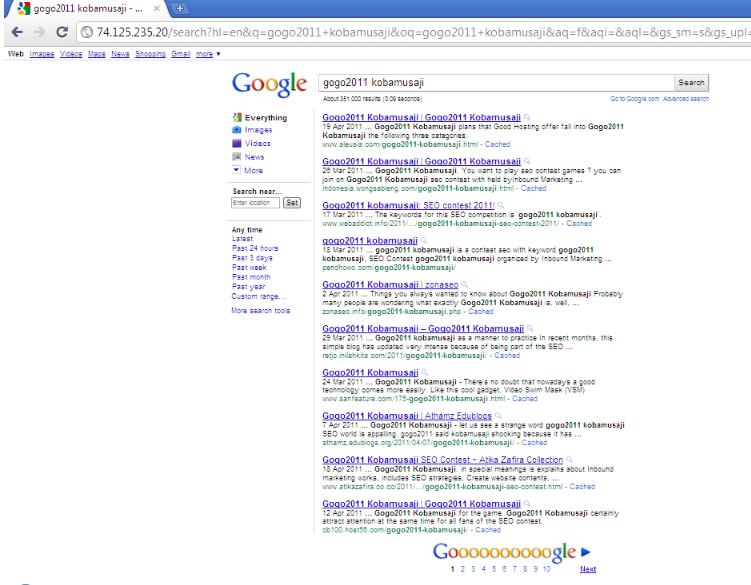Open Shopping in the top navigation bar
This screenshot has width=751, height=585.
pos(150,54)
